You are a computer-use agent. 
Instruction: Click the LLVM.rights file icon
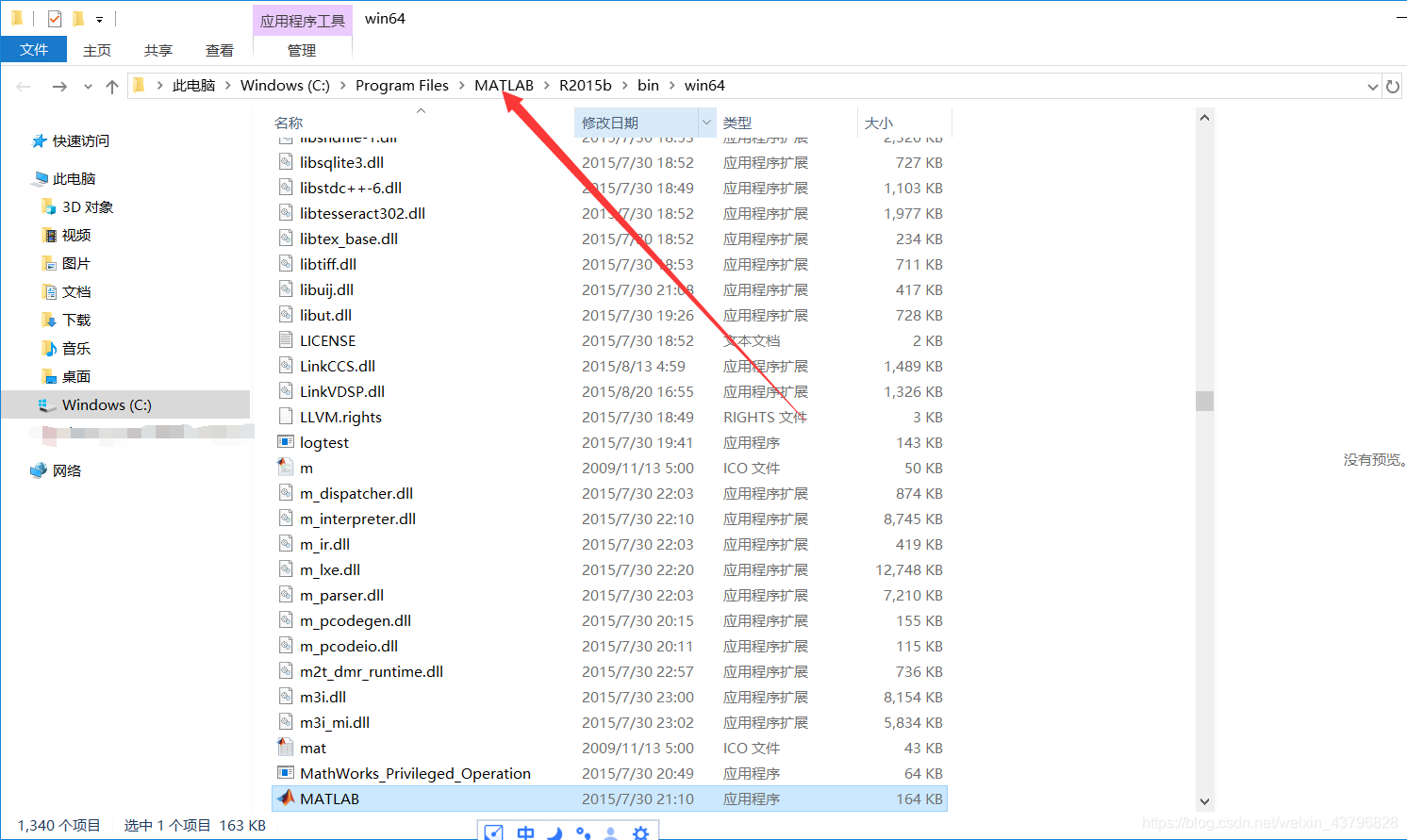click(286, 417)
